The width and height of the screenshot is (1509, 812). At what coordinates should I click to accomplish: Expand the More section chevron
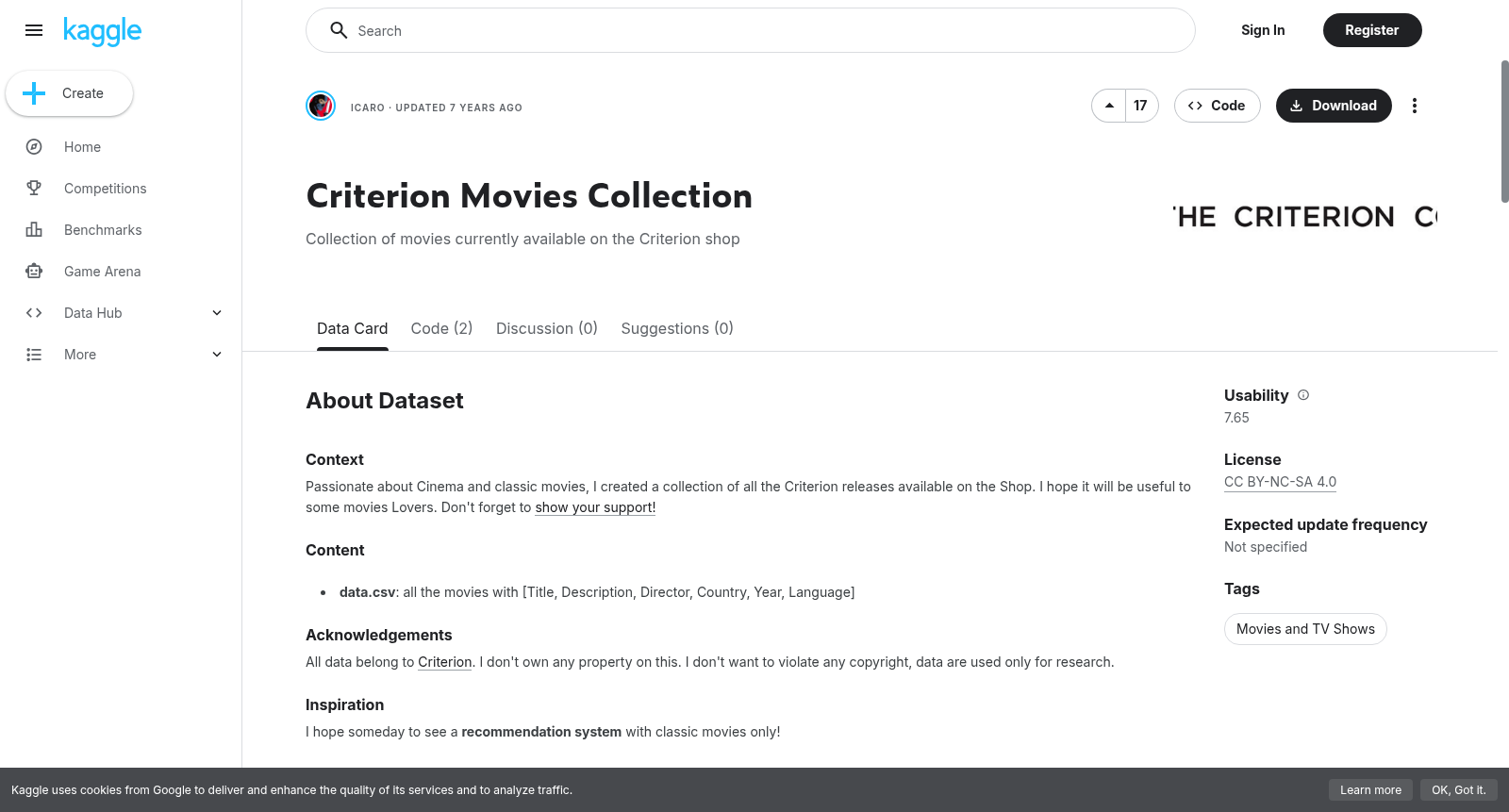(x=217, y=355)
